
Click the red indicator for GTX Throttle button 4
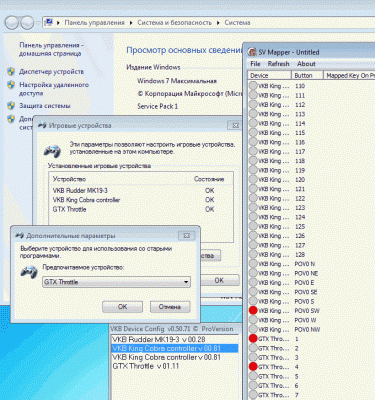[x=253, y=367]
